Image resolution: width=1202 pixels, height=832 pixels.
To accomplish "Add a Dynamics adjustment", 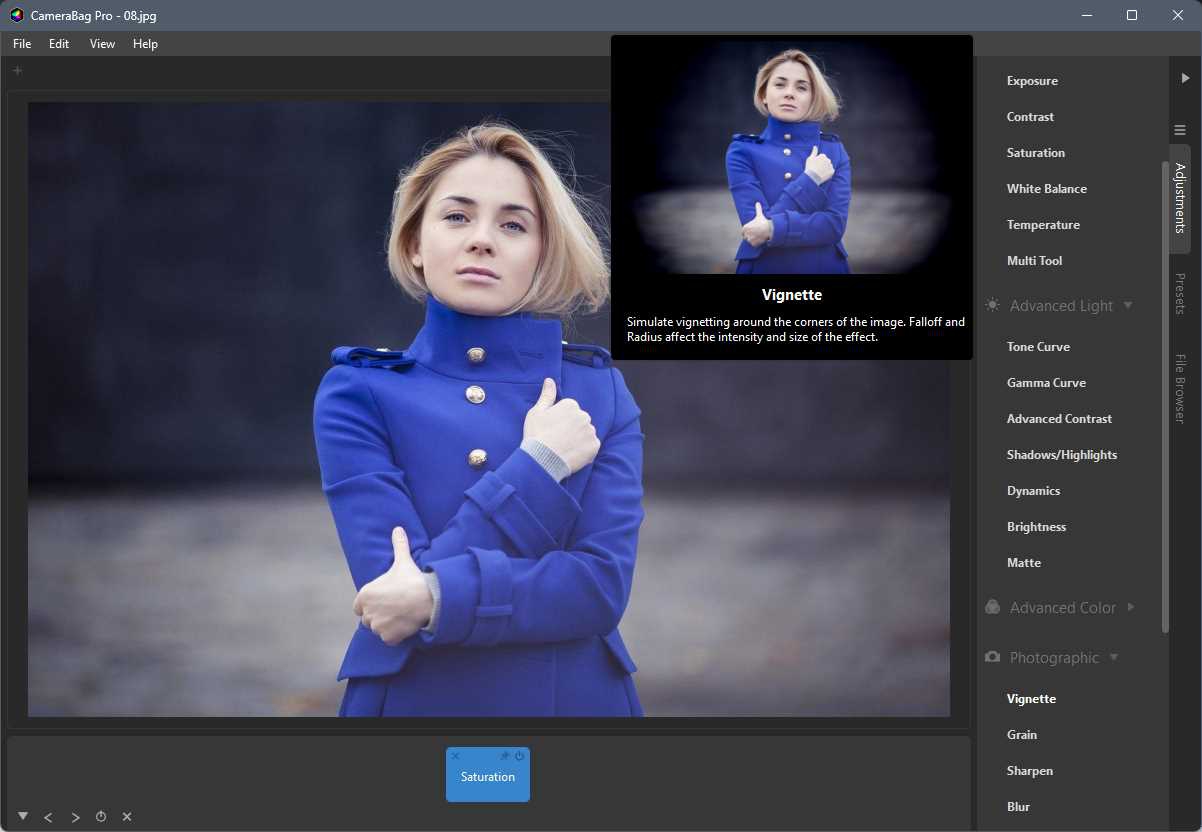I will point(1033,491).
